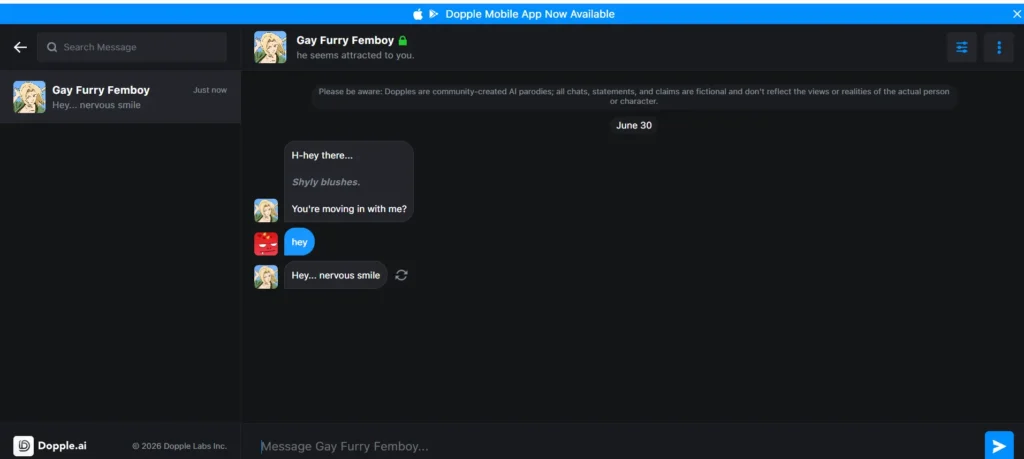The width and height of the screenshot is (1024, 459).
Task: Click the 'You're moving in with me?' text
Action: pyautogui.click(x=349, y=209)
